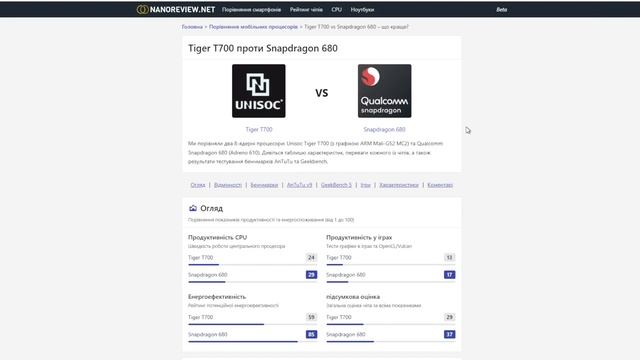Jump to Ігри section anchor
The height and width of the screenshot is (360, 640).
[x=365, y=185]
